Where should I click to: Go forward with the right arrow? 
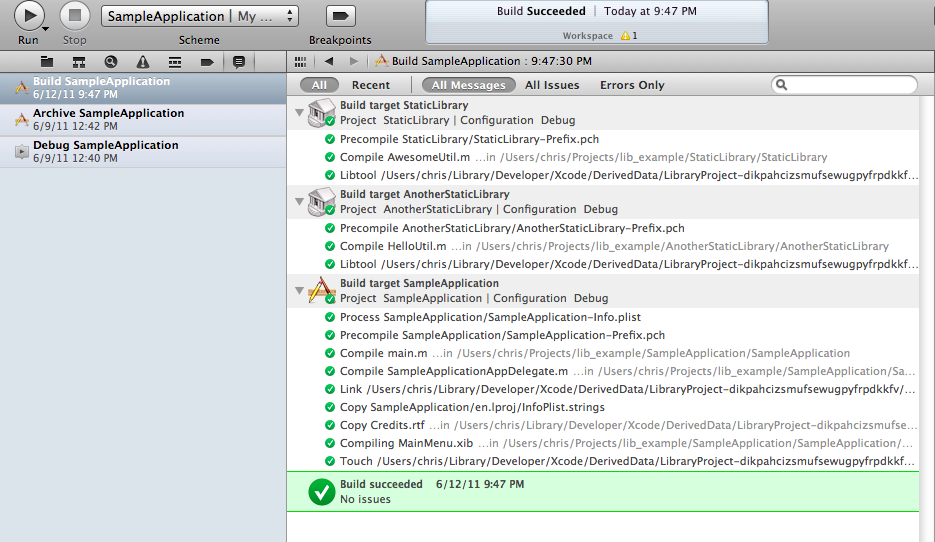354,61
